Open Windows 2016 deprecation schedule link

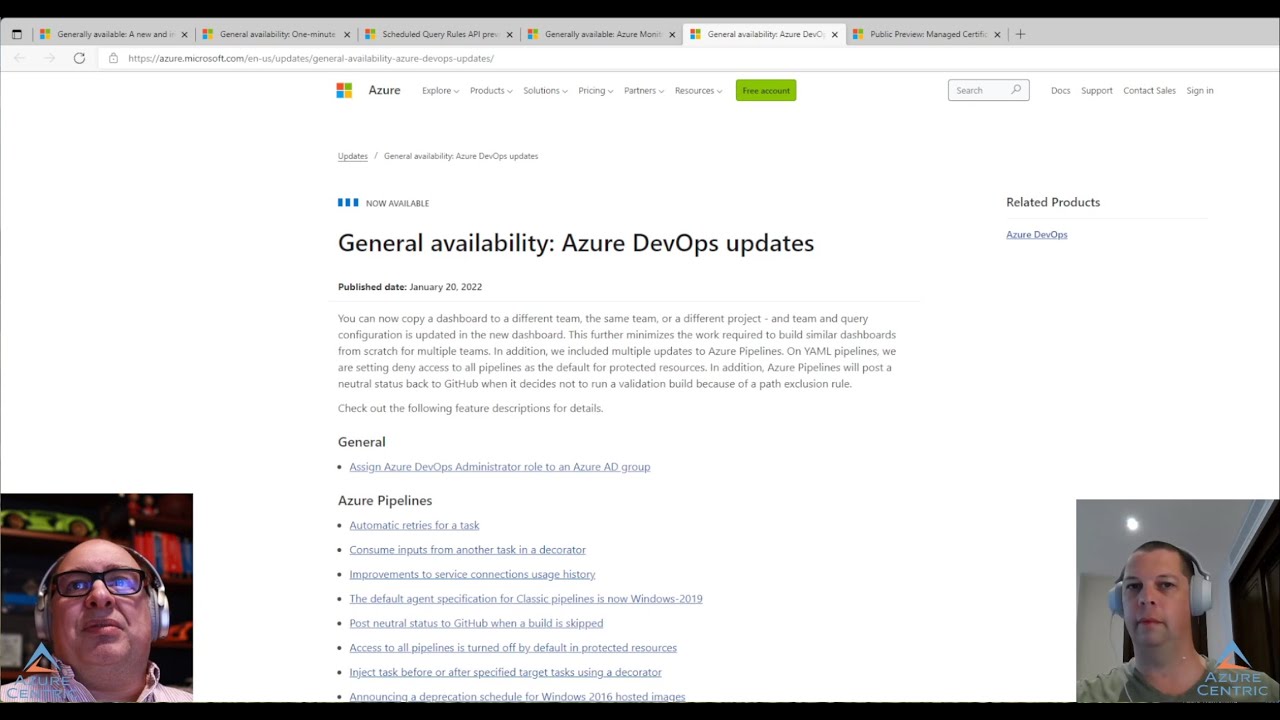517,697
